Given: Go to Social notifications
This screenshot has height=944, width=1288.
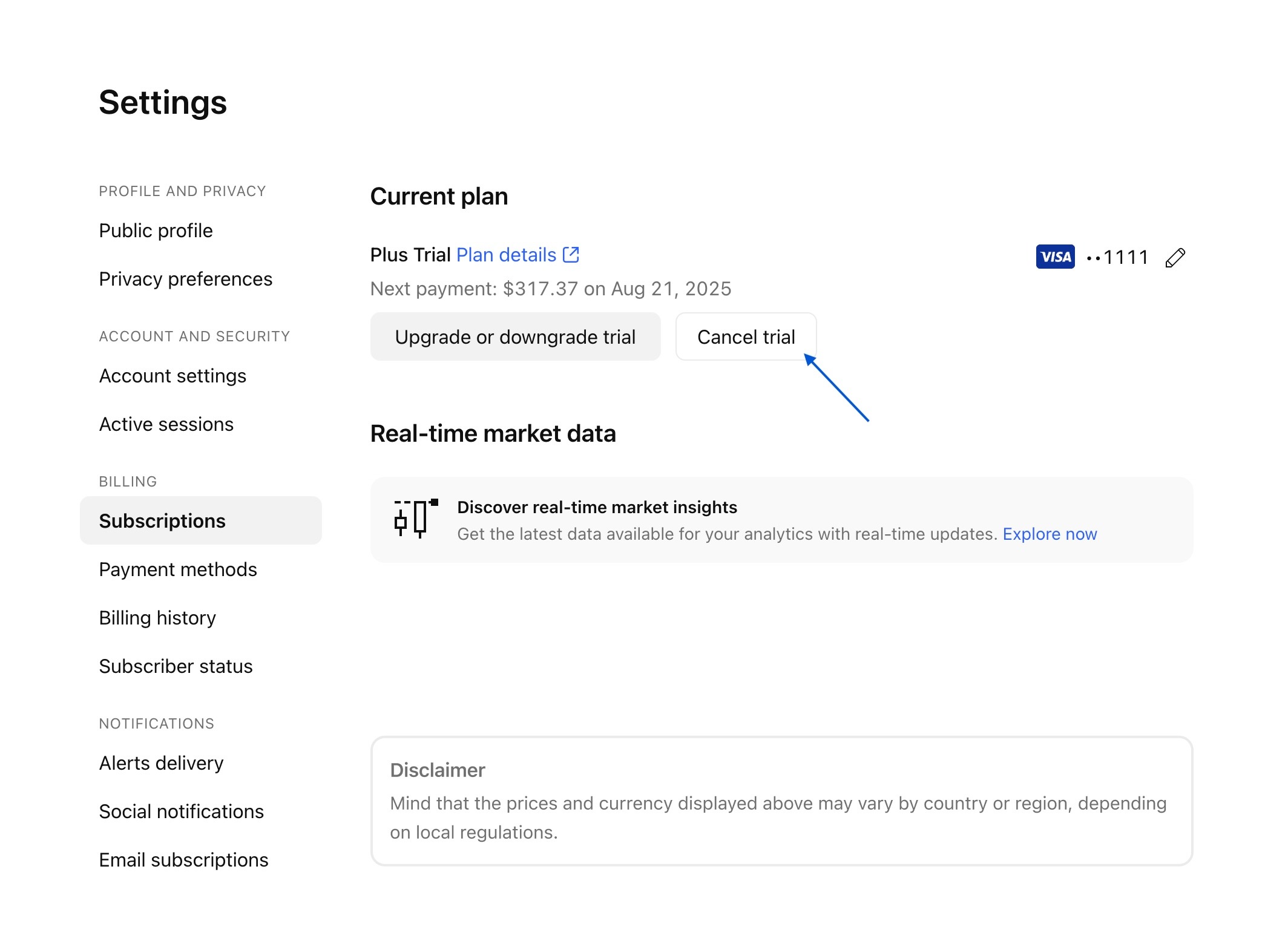Looking at the screenshot, I should coord(181,811).
